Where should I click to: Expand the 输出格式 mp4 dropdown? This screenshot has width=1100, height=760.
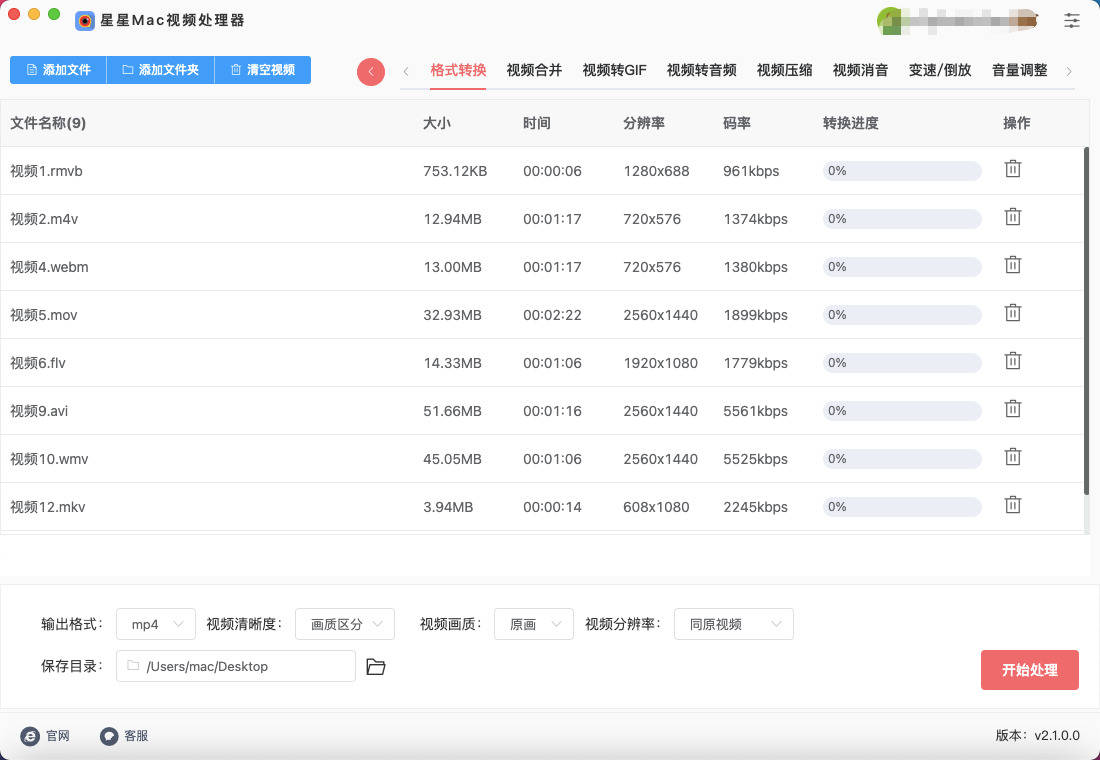tap(156, 624)
